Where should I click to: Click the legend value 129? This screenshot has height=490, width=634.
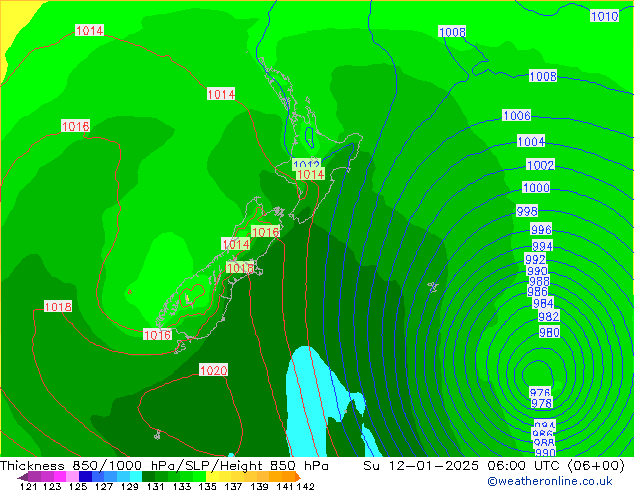(129, 486)
